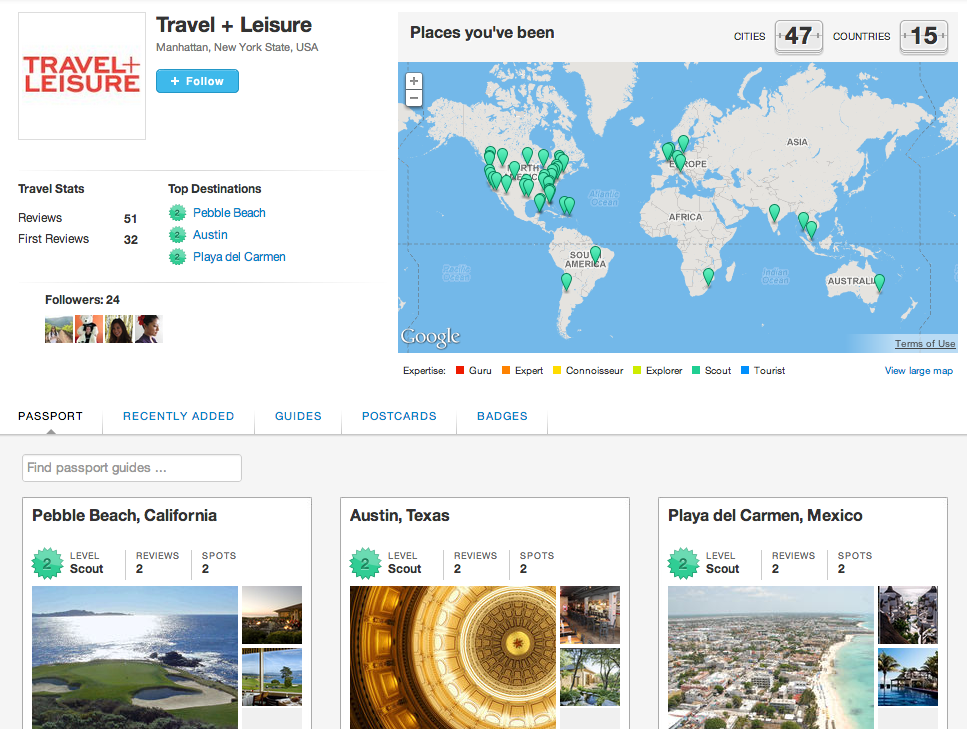This screenshot has width=967, height=729.
Task: Open the Postcards tab
Action: (399, 416)
